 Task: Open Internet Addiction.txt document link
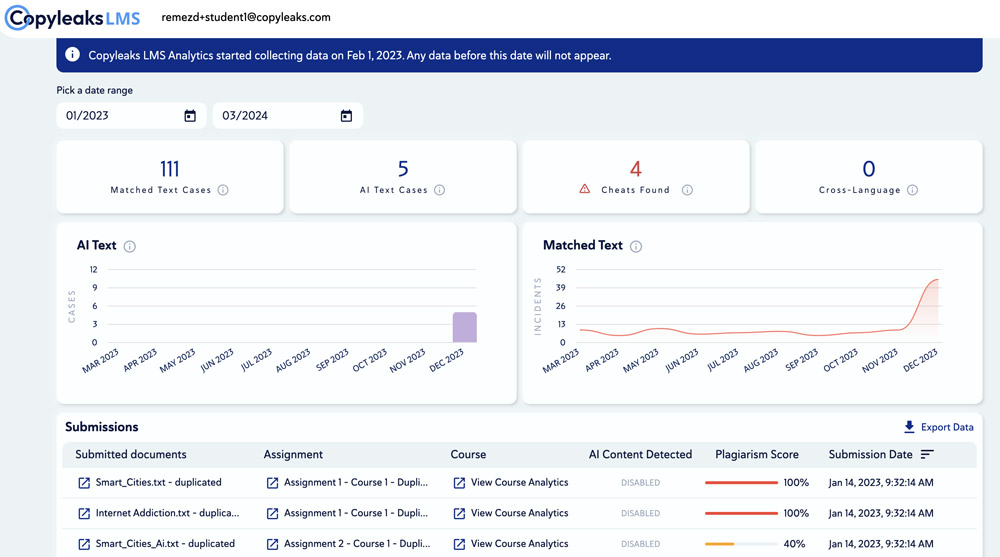pos(167,513)
